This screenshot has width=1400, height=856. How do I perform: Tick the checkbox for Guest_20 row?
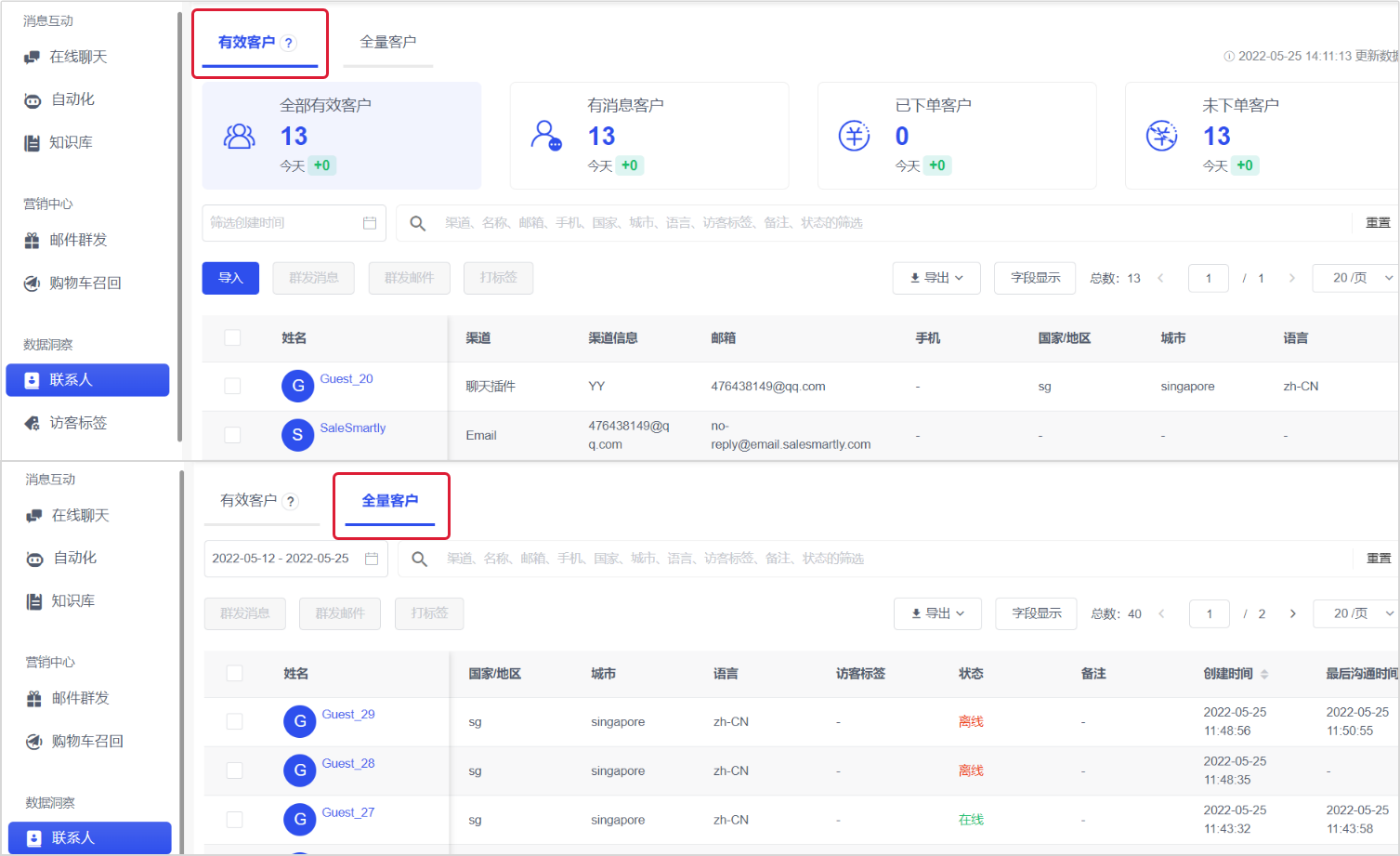click(232, 386)
